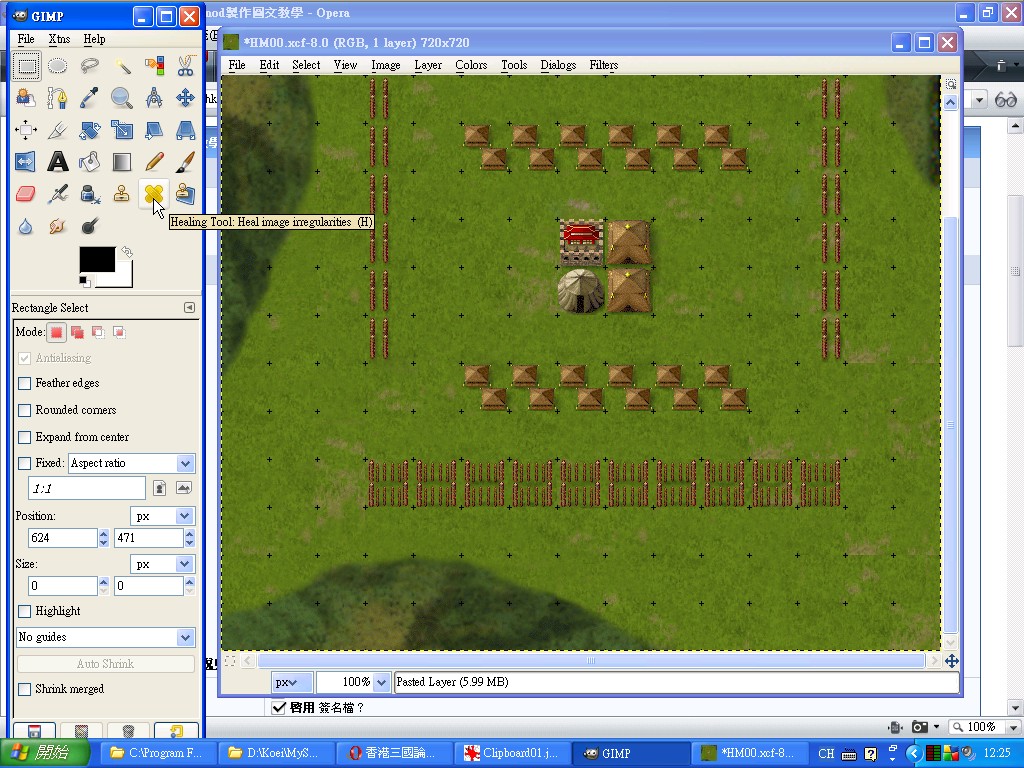The width and height of the screenshot is (1024, 768).
Task: Select the Bucket Fill tool
Action: click(89, 162)
